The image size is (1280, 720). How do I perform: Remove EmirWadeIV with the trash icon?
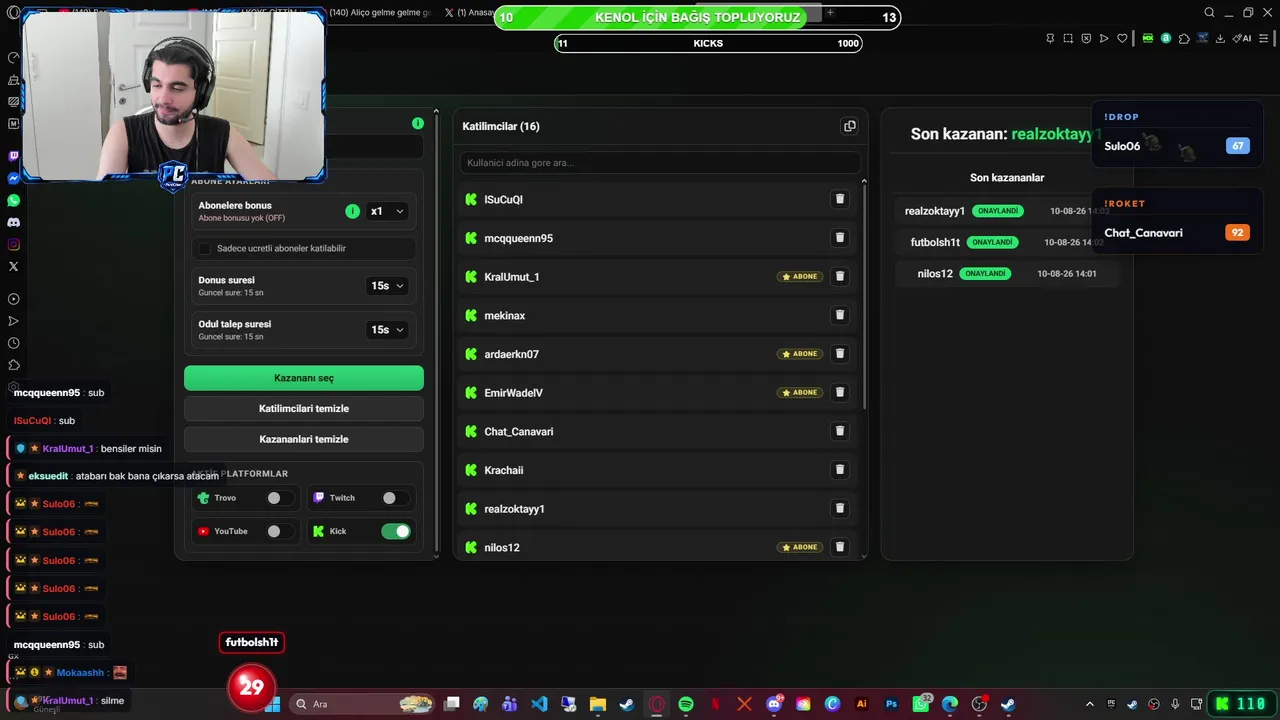pos(840,392)
